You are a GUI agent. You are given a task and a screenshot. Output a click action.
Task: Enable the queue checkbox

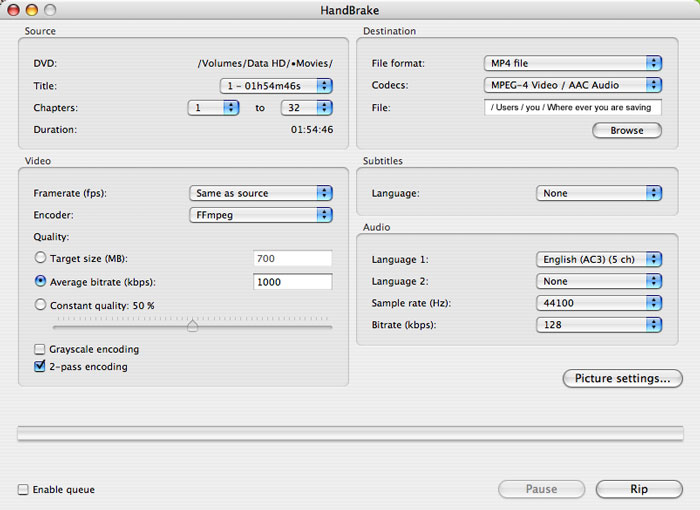click(23, 489)
